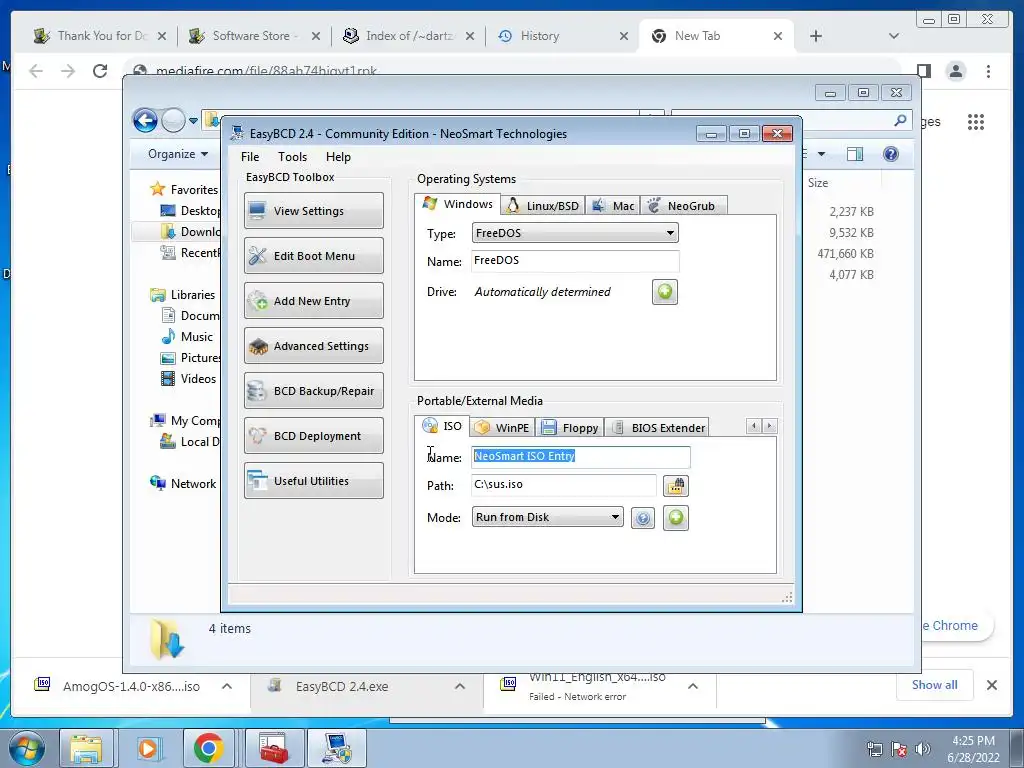Open Useful Utilities
1024x768 pixels.
(313, 481)
